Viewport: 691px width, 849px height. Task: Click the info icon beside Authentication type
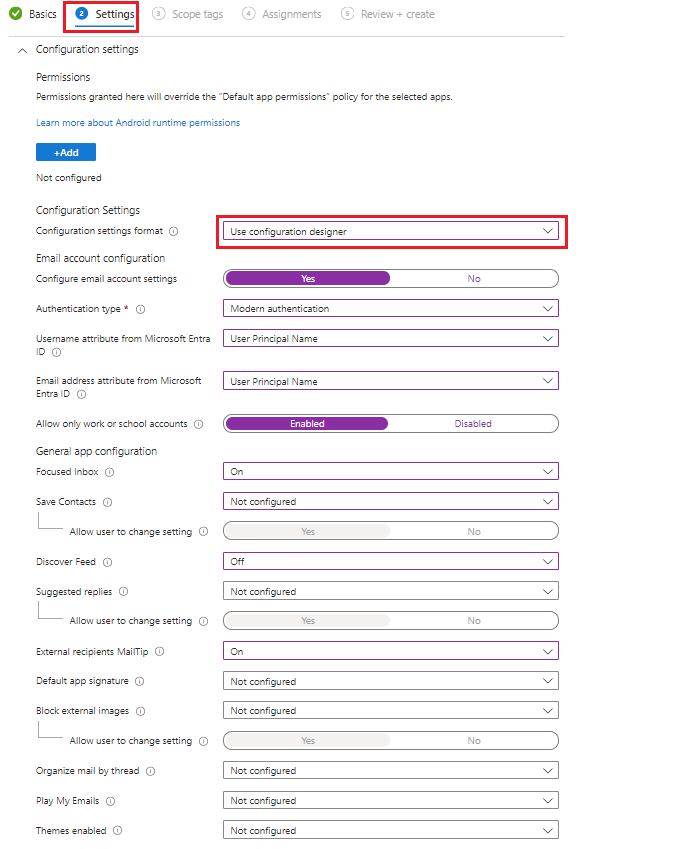(x=141, y=309)
